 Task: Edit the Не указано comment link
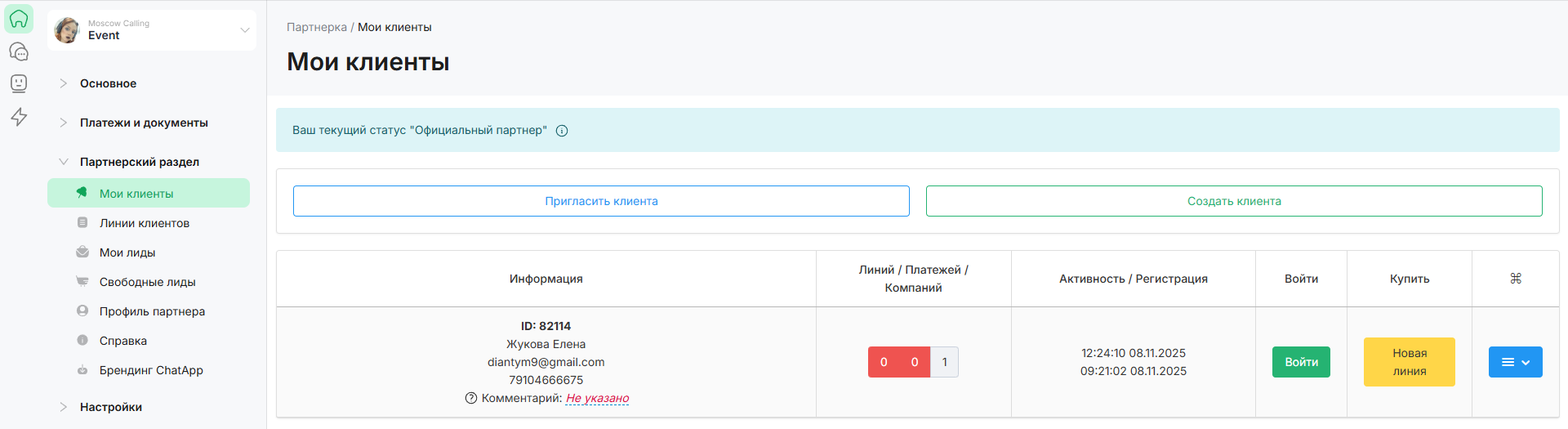597,398
